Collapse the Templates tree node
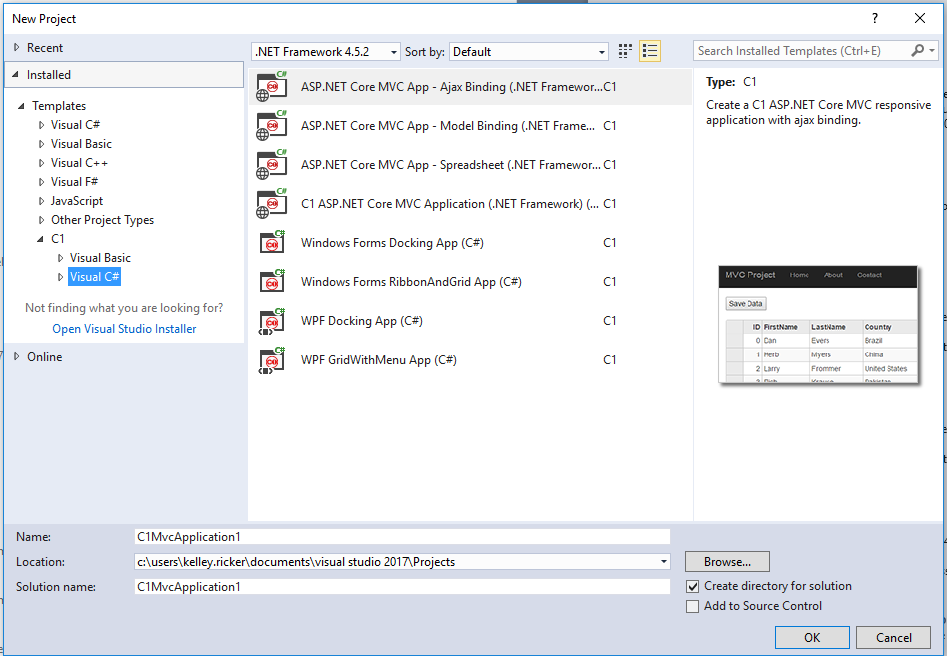 point(21,106)
